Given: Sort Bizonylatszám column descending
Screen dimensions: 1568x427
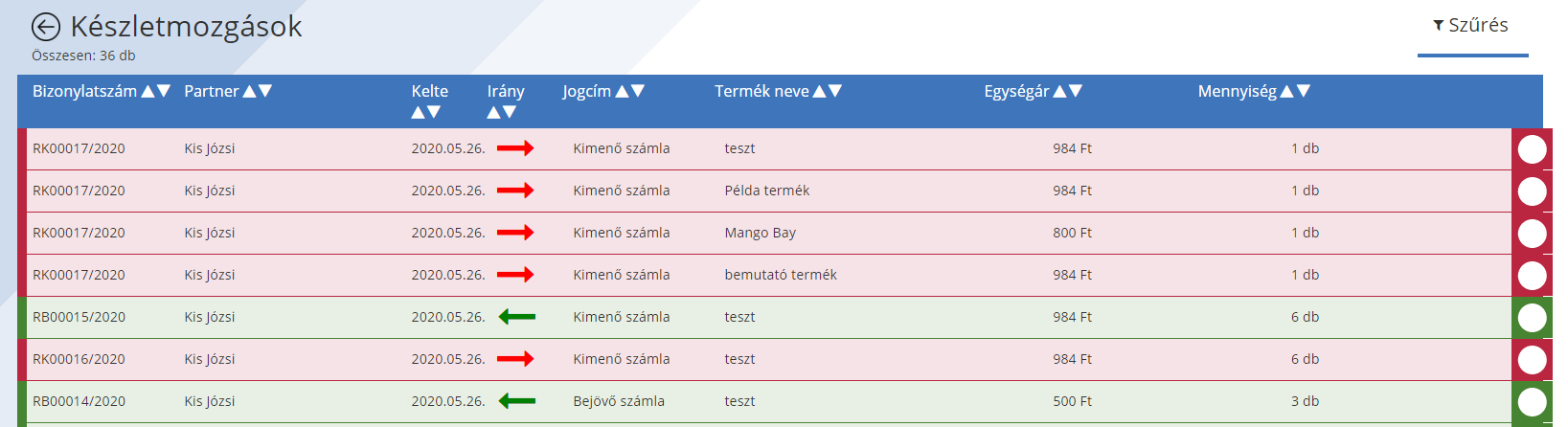Looking at the screenshot, I should tap(164, 91).
